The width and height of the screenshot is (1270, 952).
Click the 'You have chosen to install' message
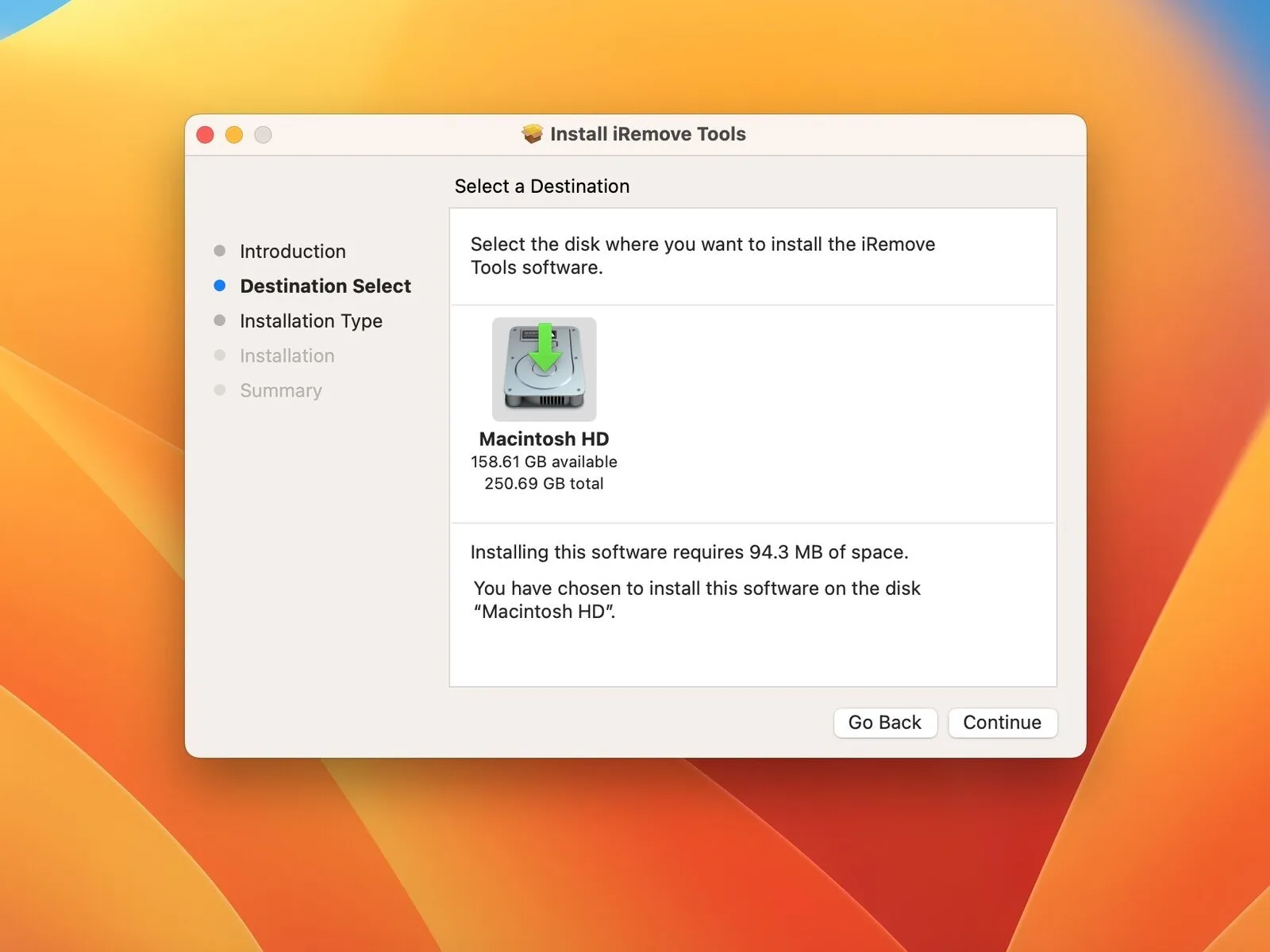pos(697,600)
